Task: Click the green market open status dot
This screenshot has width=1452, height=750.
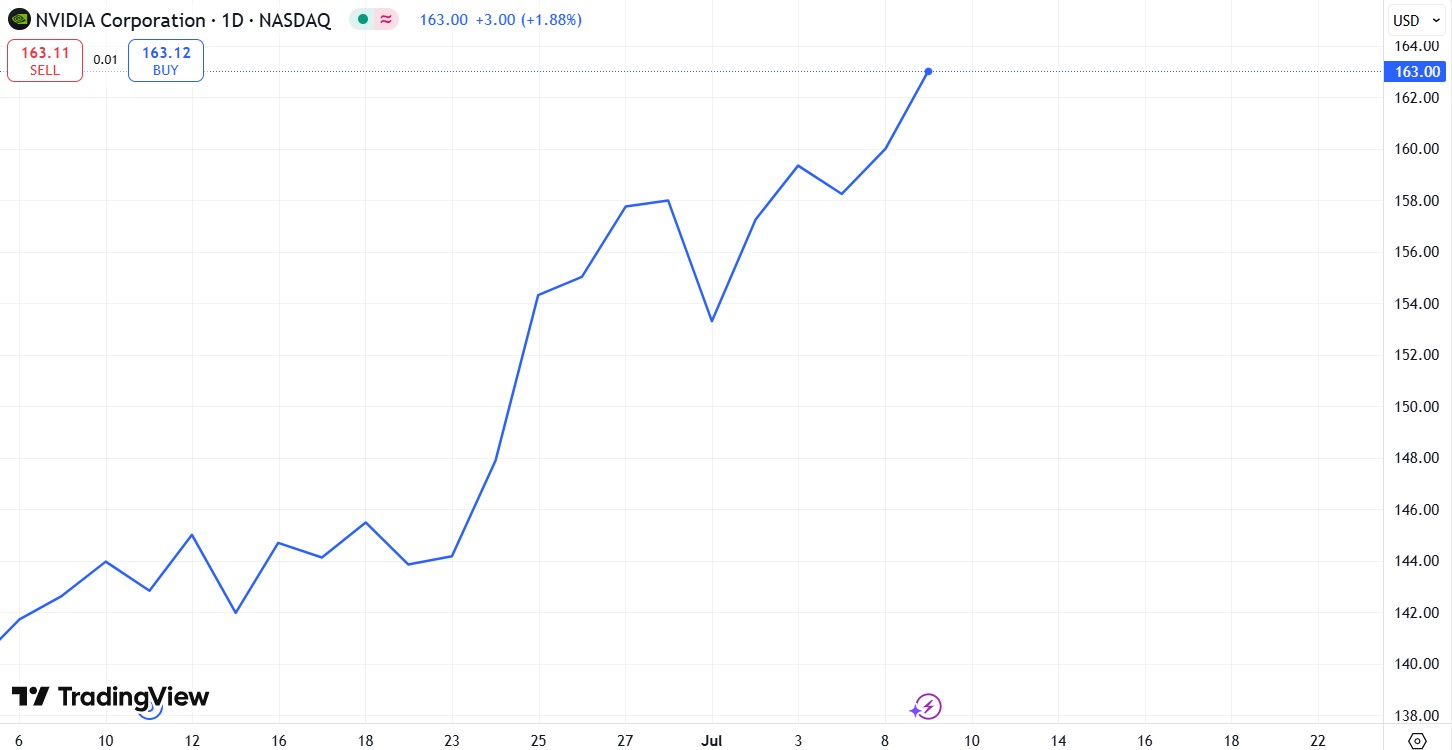Action: pos(362,19)
